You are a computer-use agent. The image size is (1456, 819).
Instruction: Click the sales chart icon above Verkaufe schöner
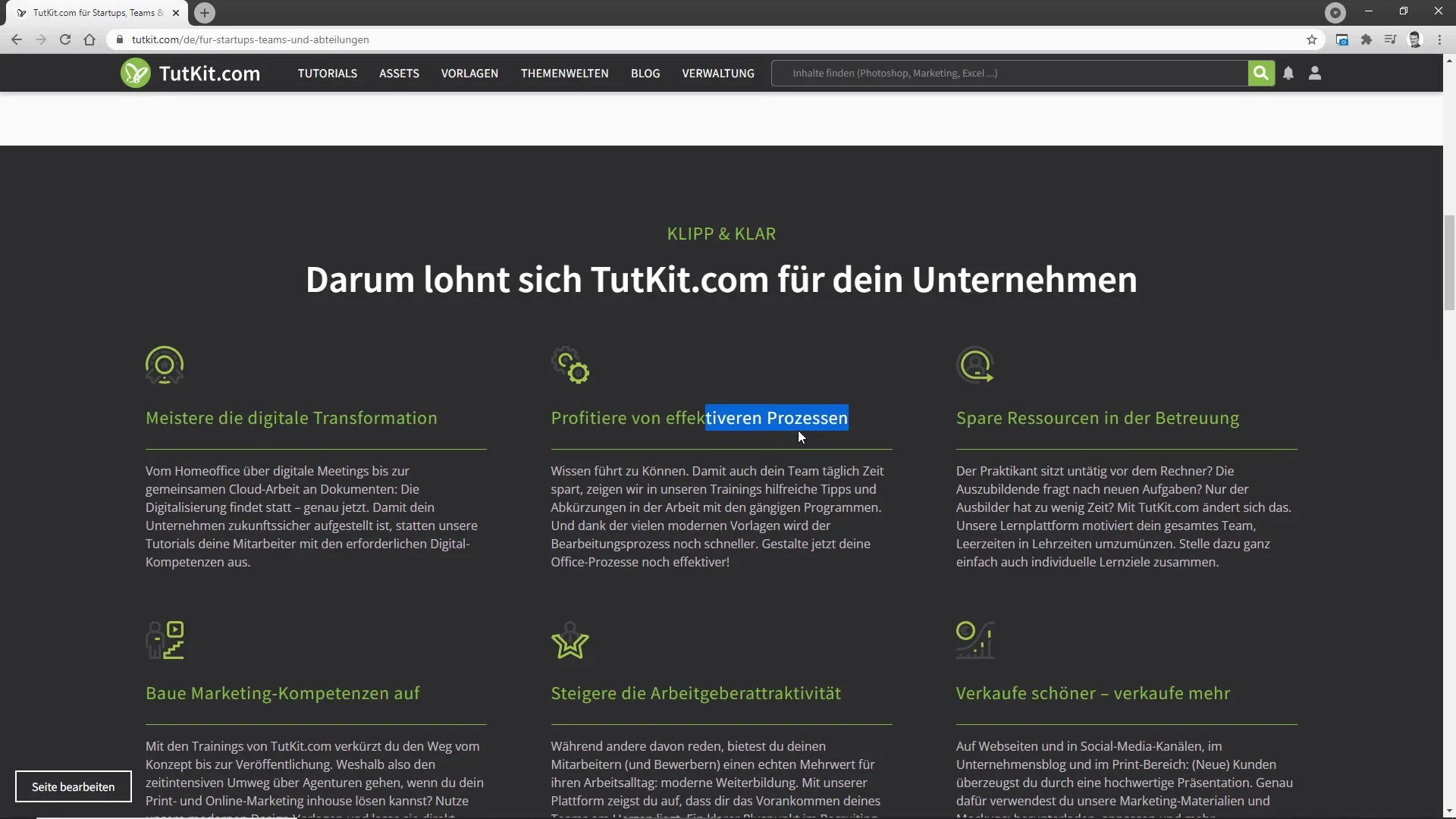(975, 641)
